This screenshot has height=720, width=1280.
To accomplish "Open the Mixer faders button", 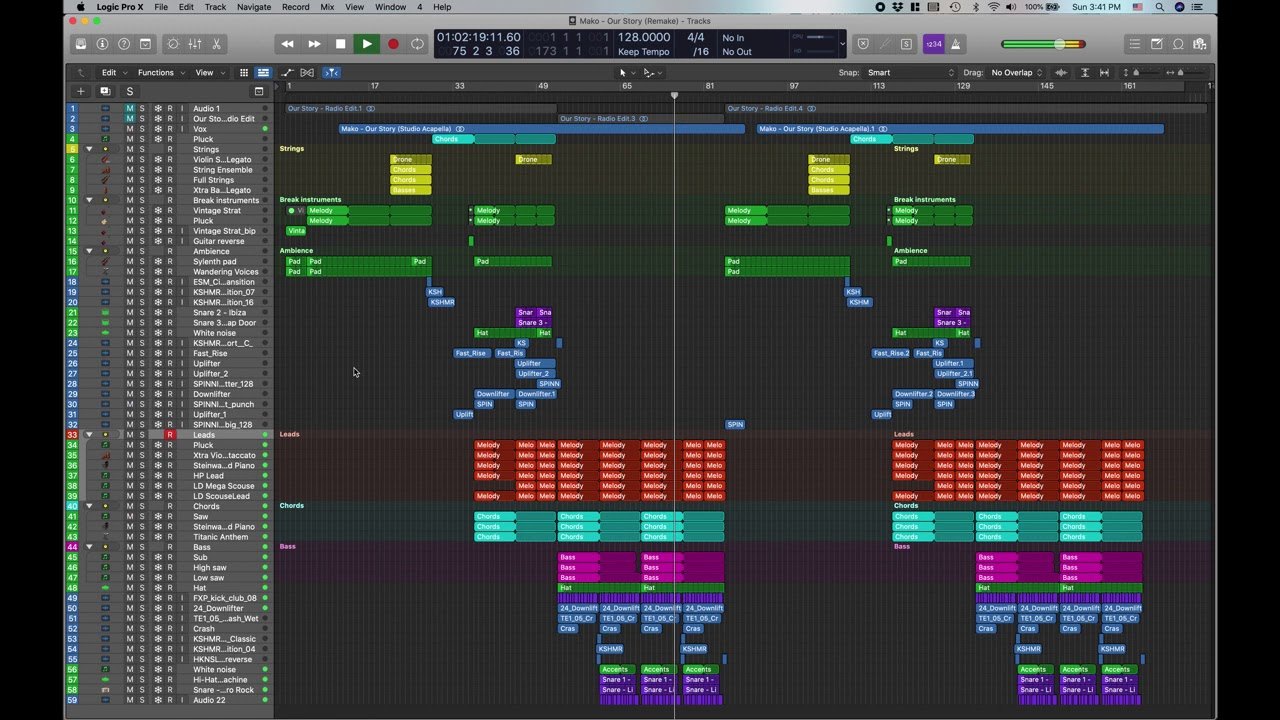I will [195, 44].
